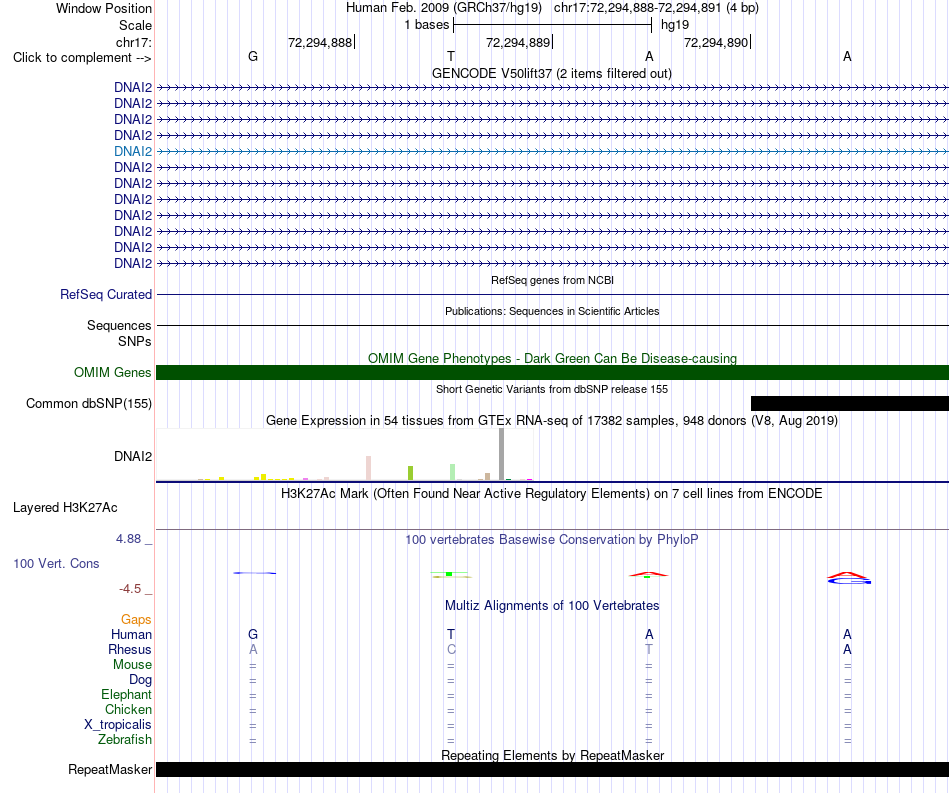This screenshot has width=950, height=793.
Task: Click the 'RefSeq genes from NCBI' title
Action: pos(552,280)
